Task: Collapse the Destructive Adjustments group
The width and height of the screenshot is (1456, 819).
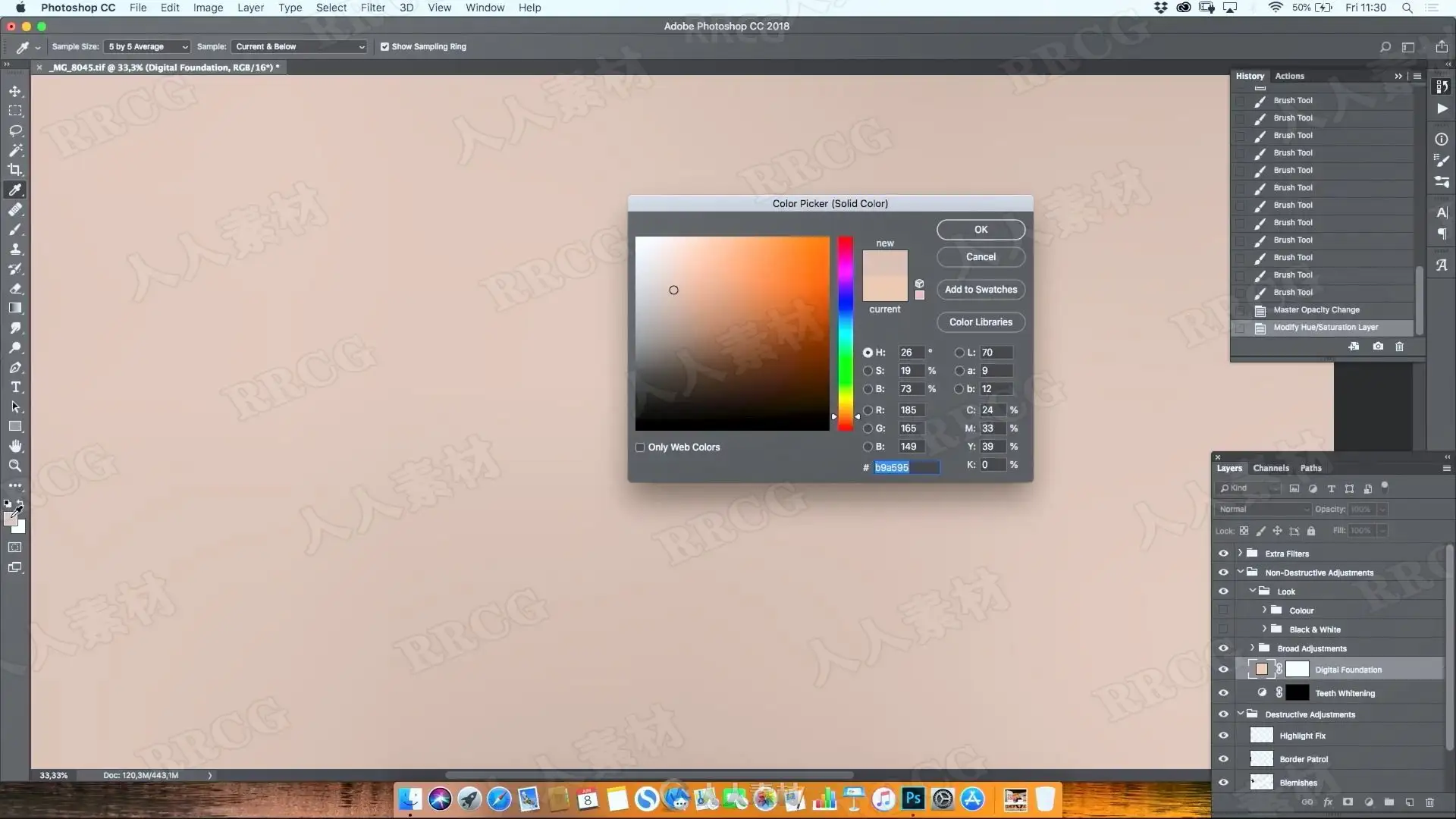Action: point(1240,714)
